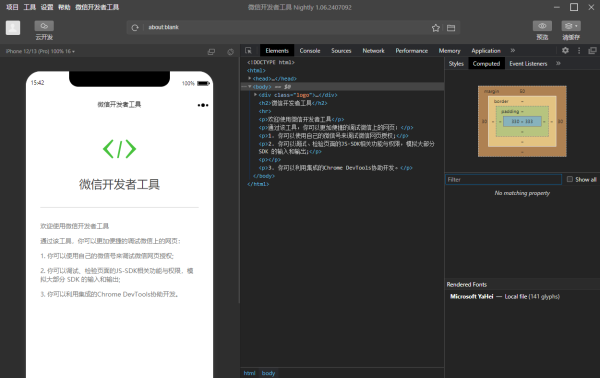Bookmark page with the star icon
600x378 pixels.
tap(435, 28)
